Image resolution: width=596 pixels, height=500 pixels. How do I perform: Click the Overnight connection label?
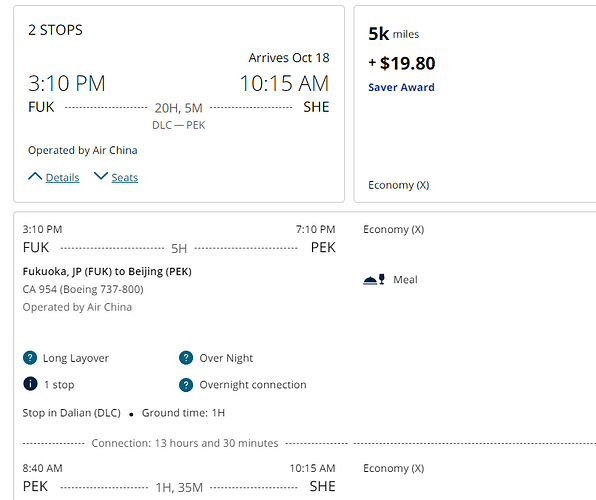253,385
